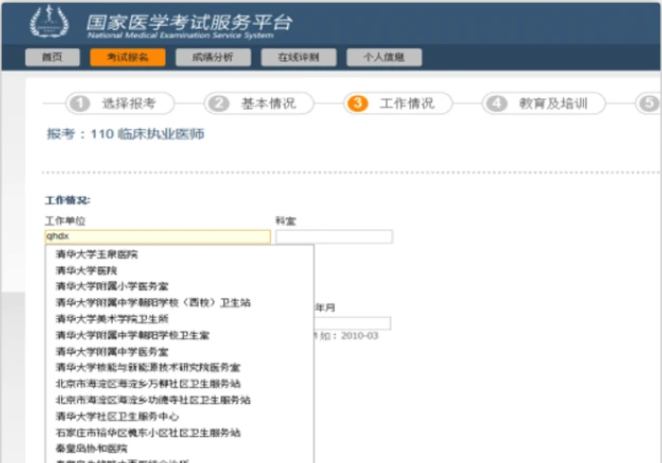Go to the 个人信息 tab
The height and width of the screenshot is (463, 662).
coord(384,57)
